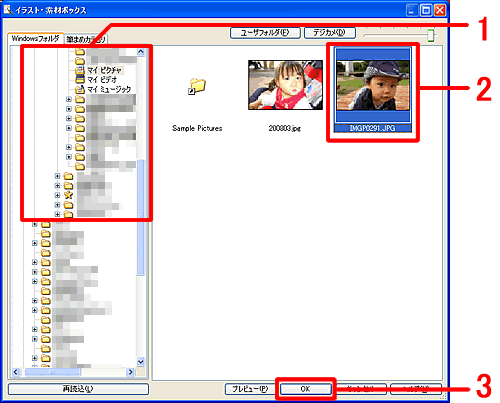Select the 200803.jpg thumbnail
The width and height of the screenshot is (500, 403).
tap(285, 85)
